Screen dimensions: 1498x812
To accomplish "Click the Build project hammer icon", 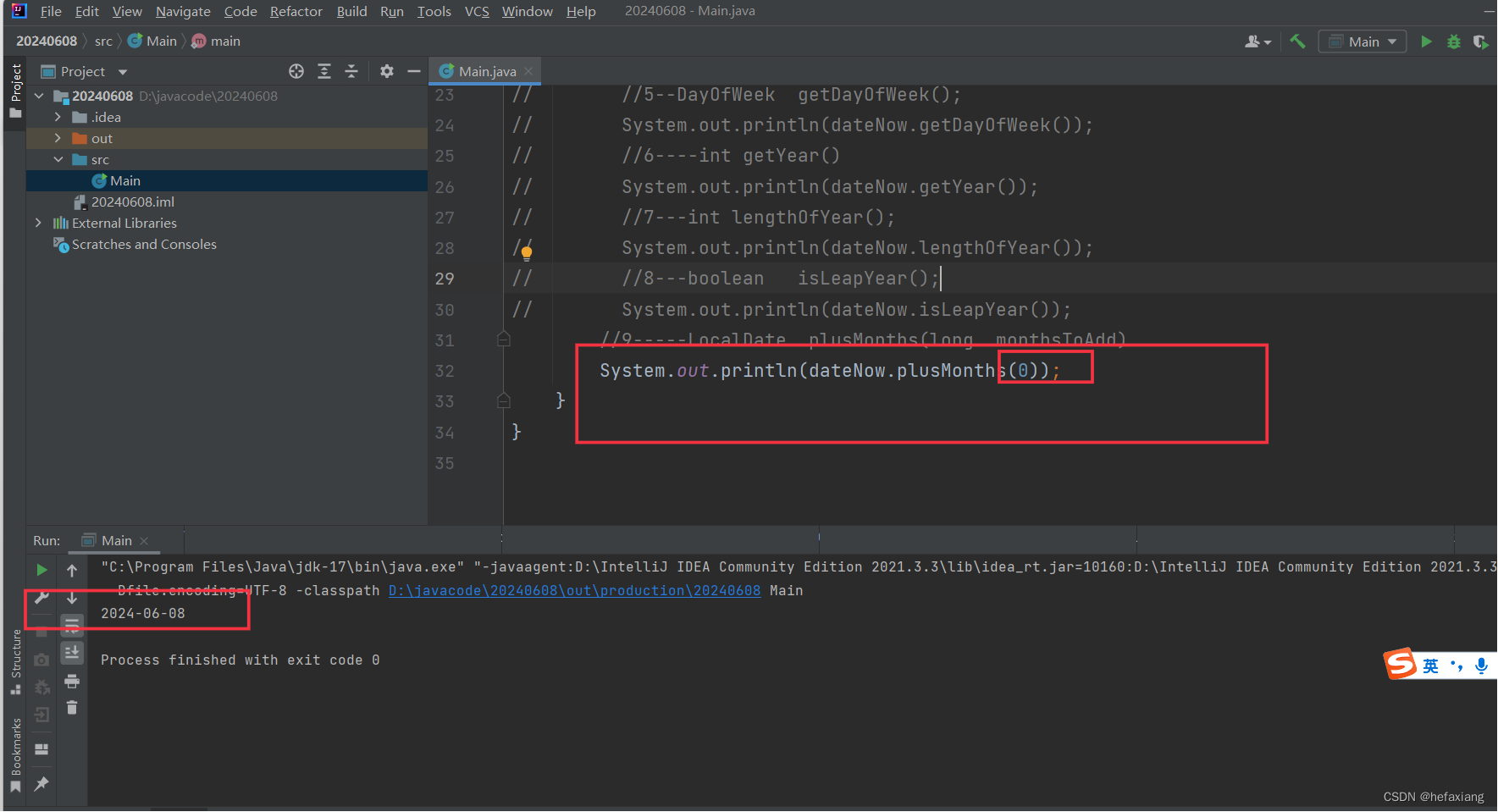I will point(1297,41).
